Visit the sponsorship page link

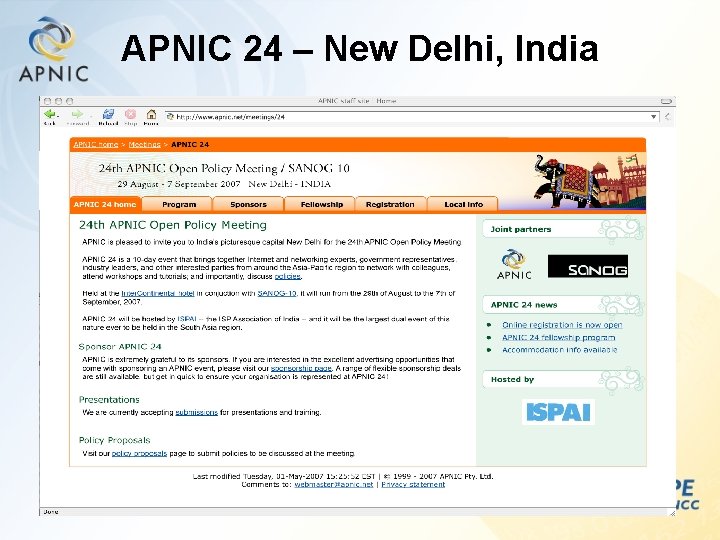pos(301,368)
